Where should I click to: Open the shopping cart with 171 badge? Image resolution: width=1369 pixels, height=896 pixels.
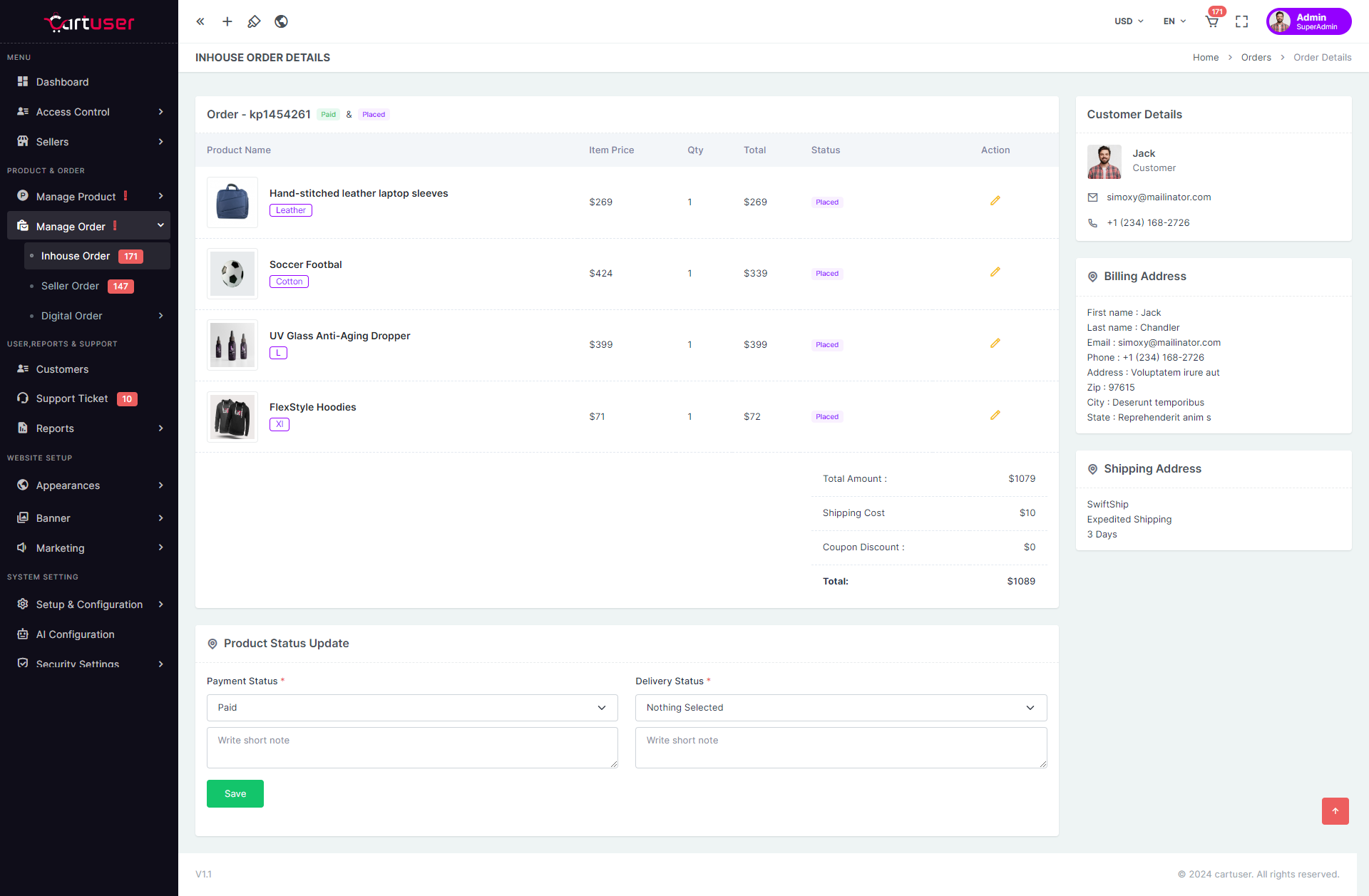click(x=1211, y=21)
